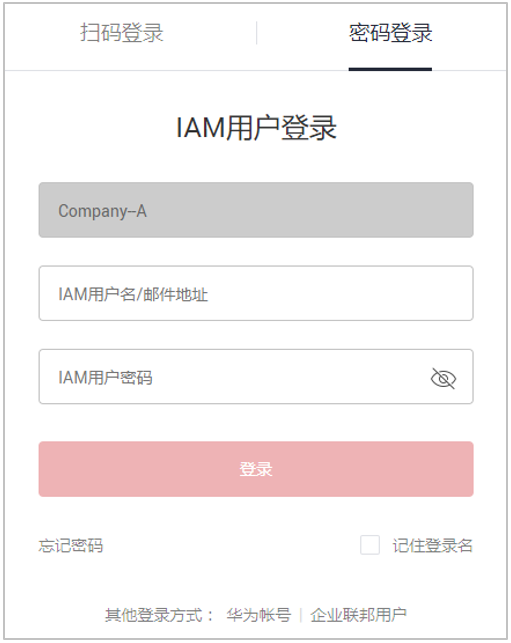
Task: Submit the form with 登录
Action: 256,469
